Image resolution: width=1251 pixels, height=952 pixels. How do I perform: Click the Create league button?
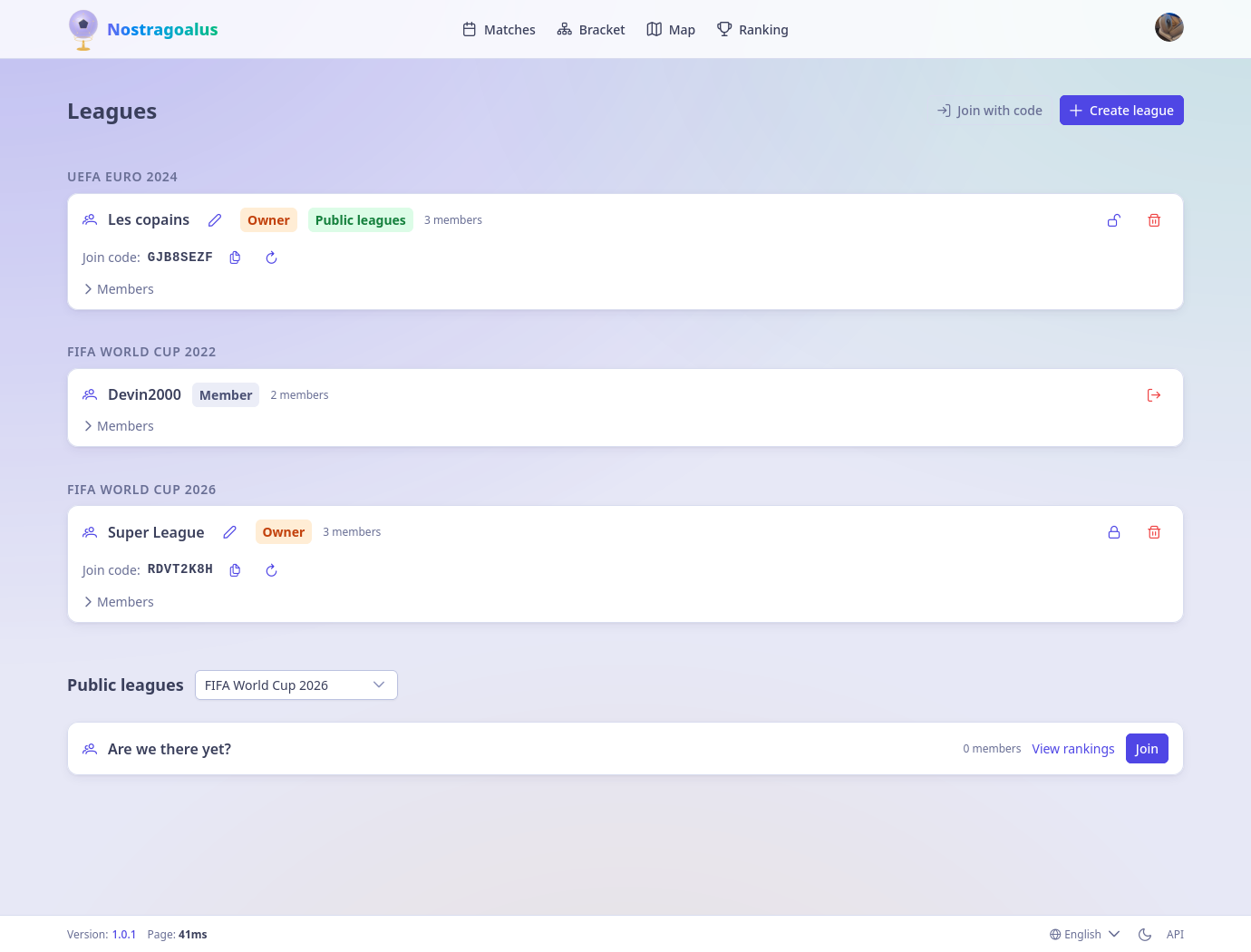pyautogui.click(x=1121, y=111)
